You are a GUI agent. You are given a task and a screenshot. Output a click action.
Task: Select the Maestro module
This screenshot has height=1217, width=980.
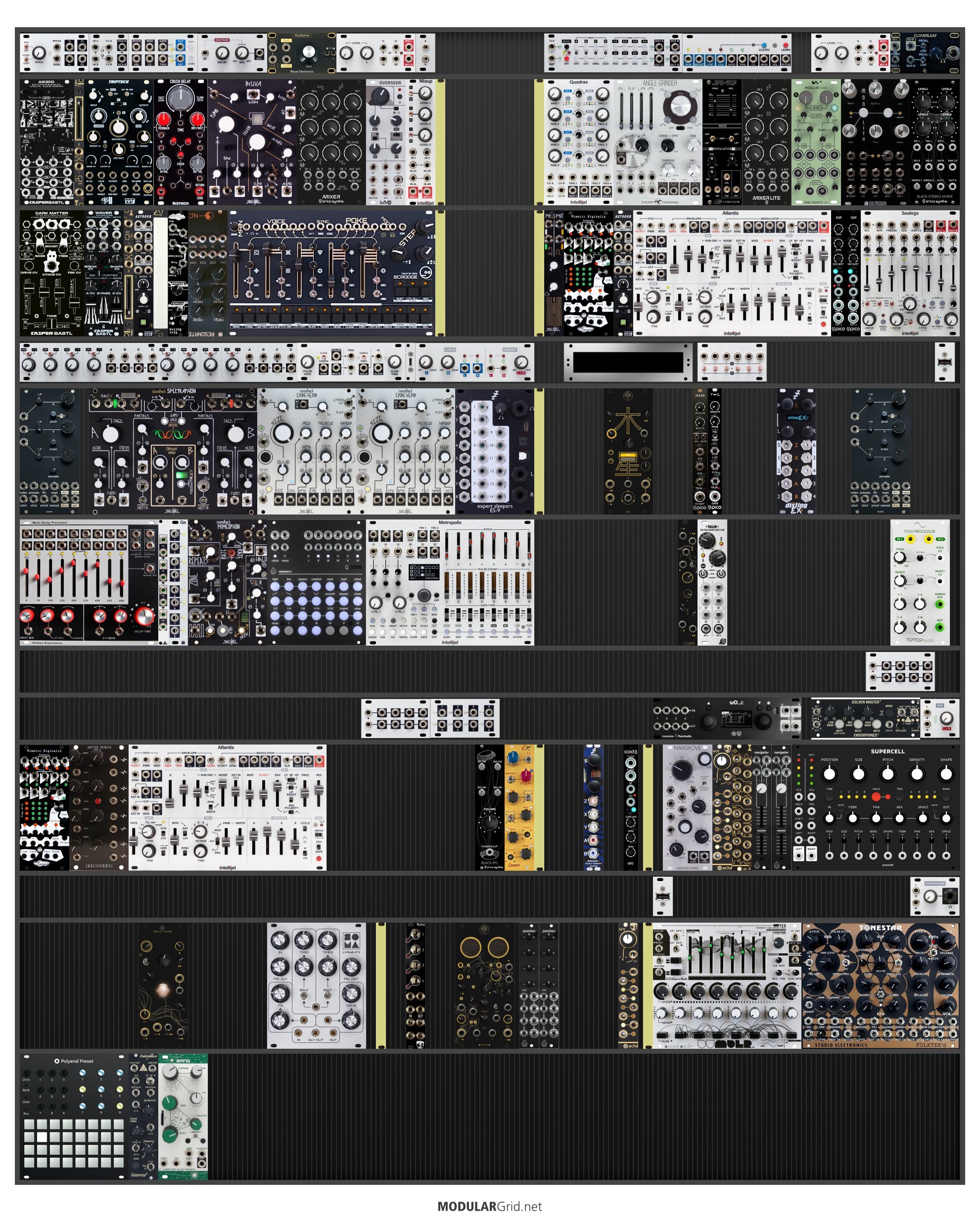tap(316, 583)
